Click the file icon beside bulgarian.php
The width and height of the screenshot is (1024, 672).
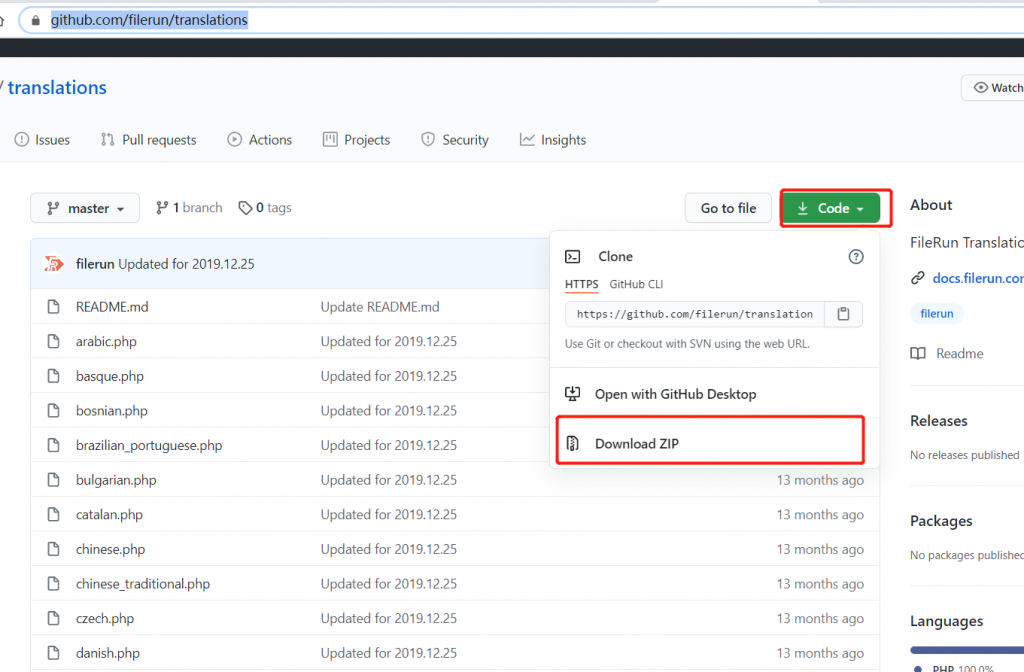[x=54, y=480]
